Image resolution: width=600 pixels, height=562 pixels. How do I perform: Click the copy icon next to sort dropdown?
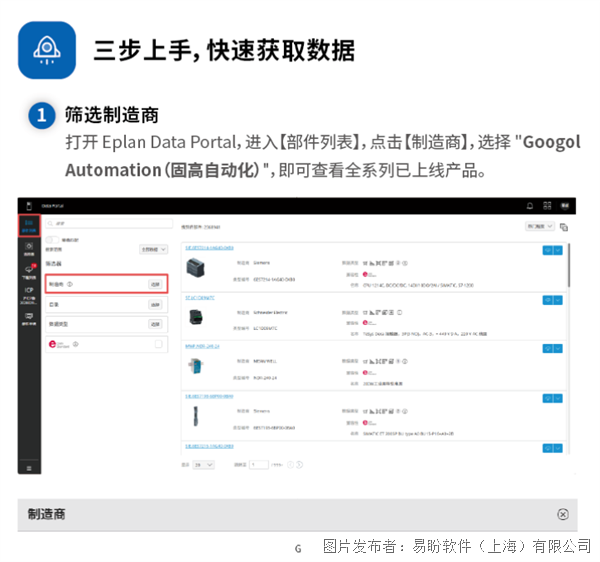tap(564, 227)
